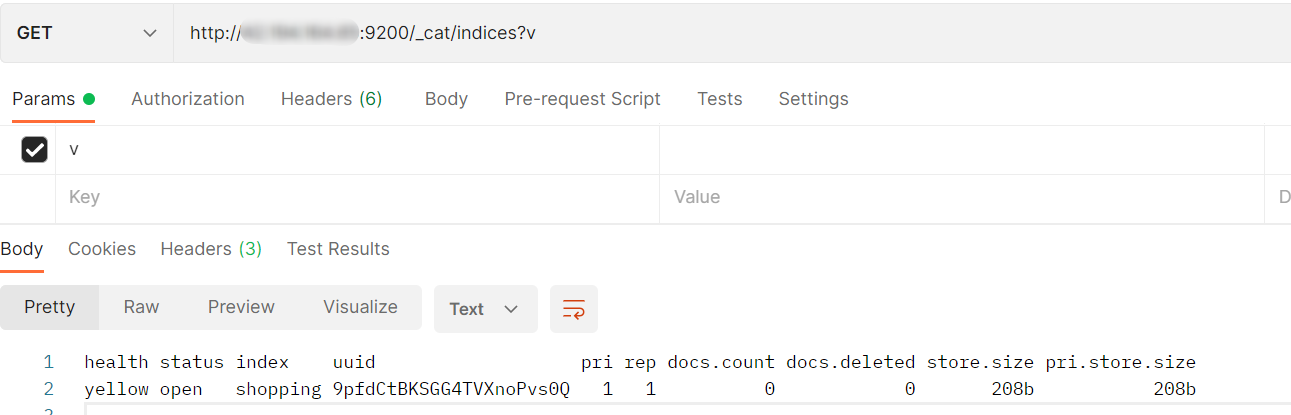Viewport: 1291px width, 415px height.
Task: View the response Headers (3) tab
Action: 211,249
